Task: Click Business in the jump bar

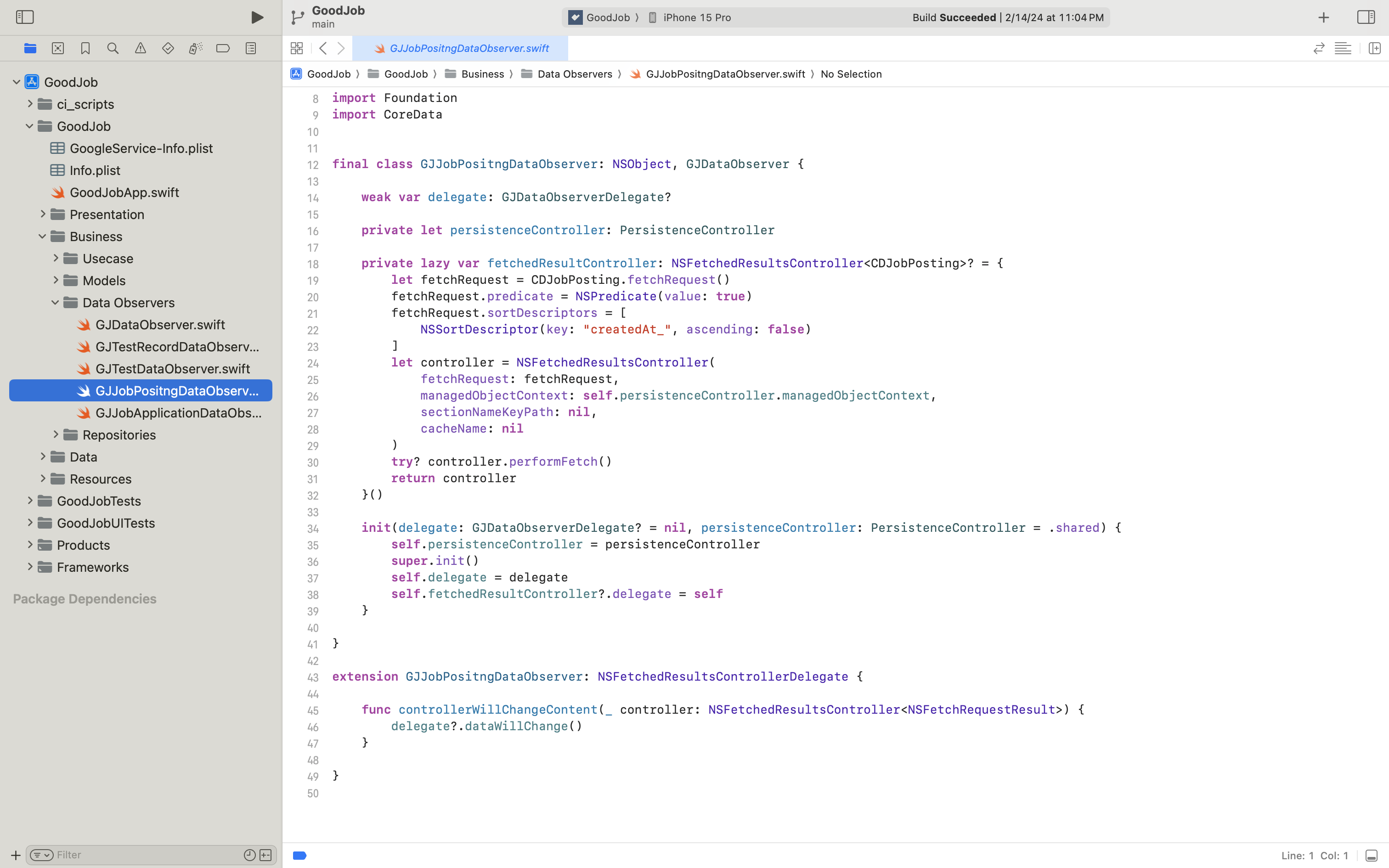Action: coord(482,74)
